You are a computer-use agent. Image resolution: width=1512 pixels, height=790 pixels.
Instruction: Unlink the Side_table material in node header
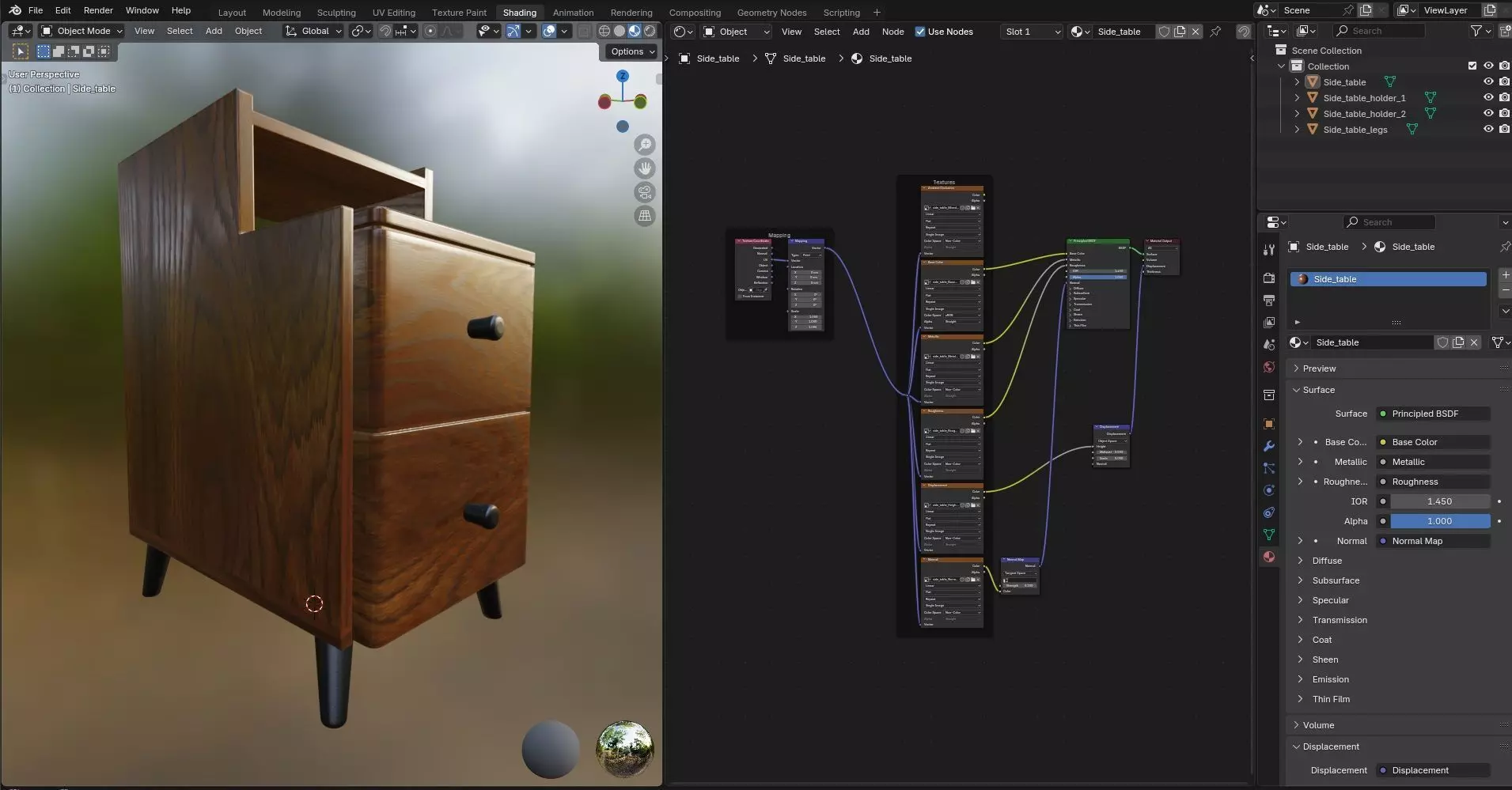coord(1196,32)
